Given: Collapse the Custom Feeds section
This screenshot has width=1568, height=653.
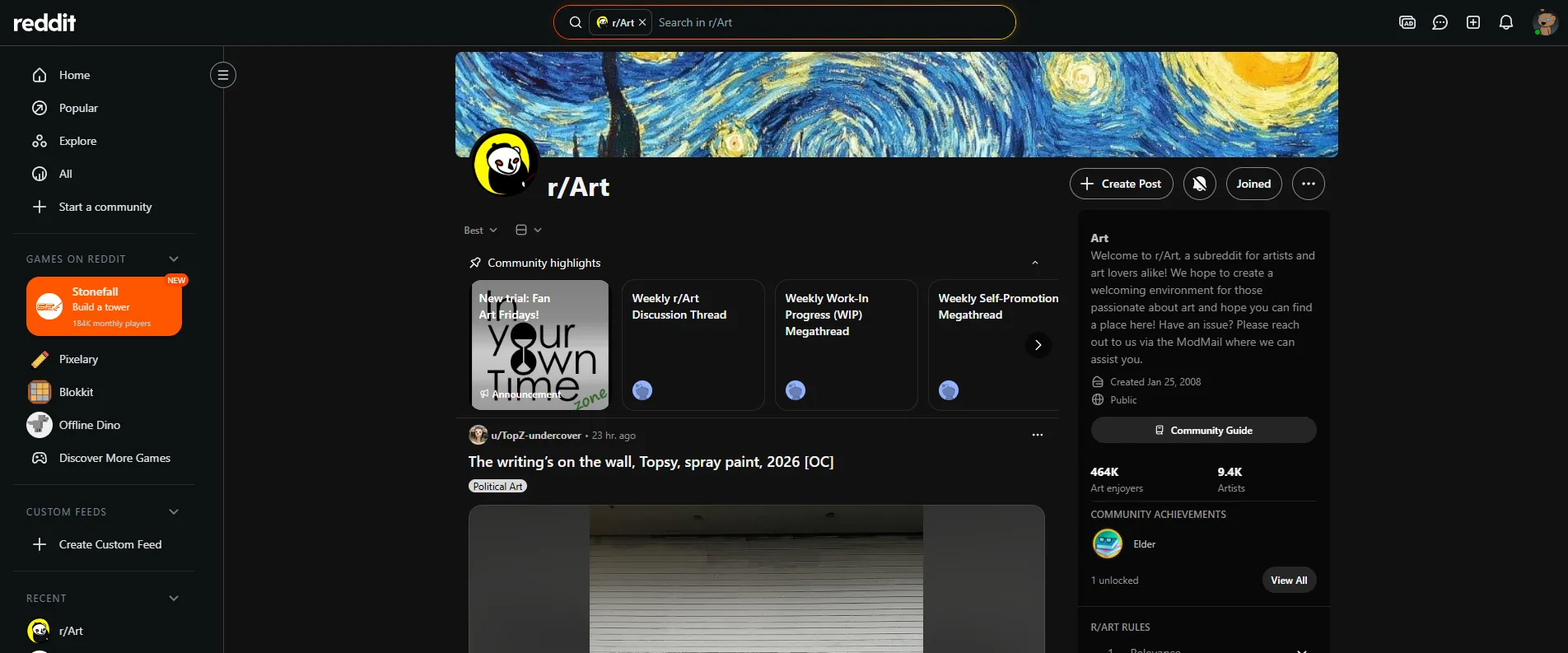Looking at the screenshot, I should point(174,511).
